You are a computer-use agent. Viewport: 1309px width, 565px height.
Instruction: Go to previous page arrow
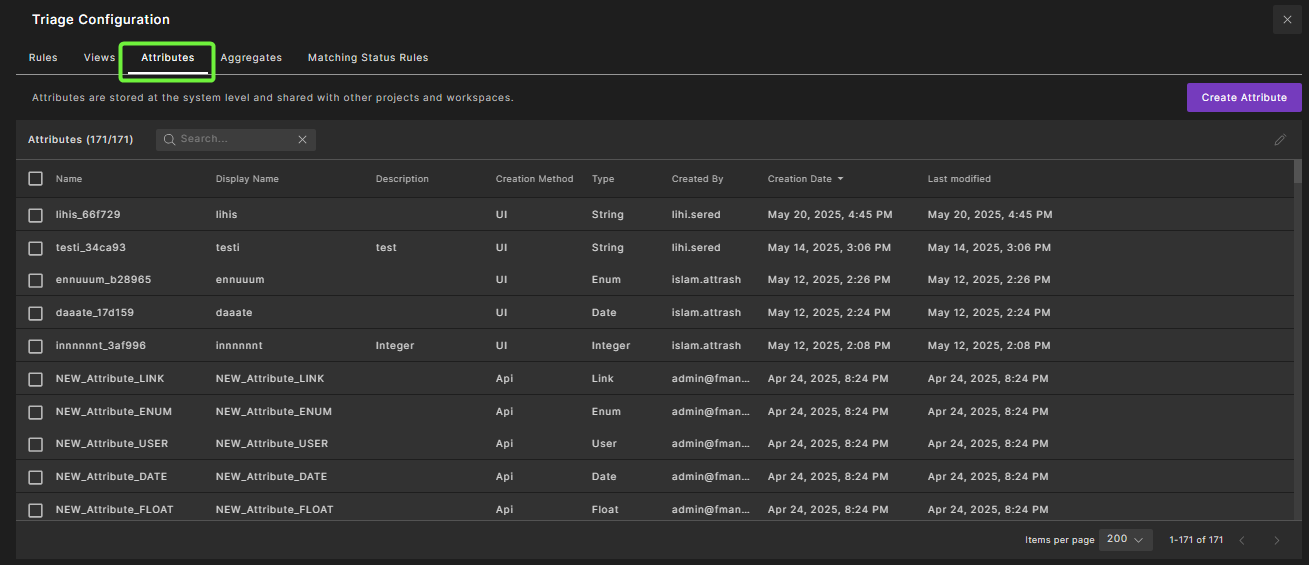pos(1242,540)
